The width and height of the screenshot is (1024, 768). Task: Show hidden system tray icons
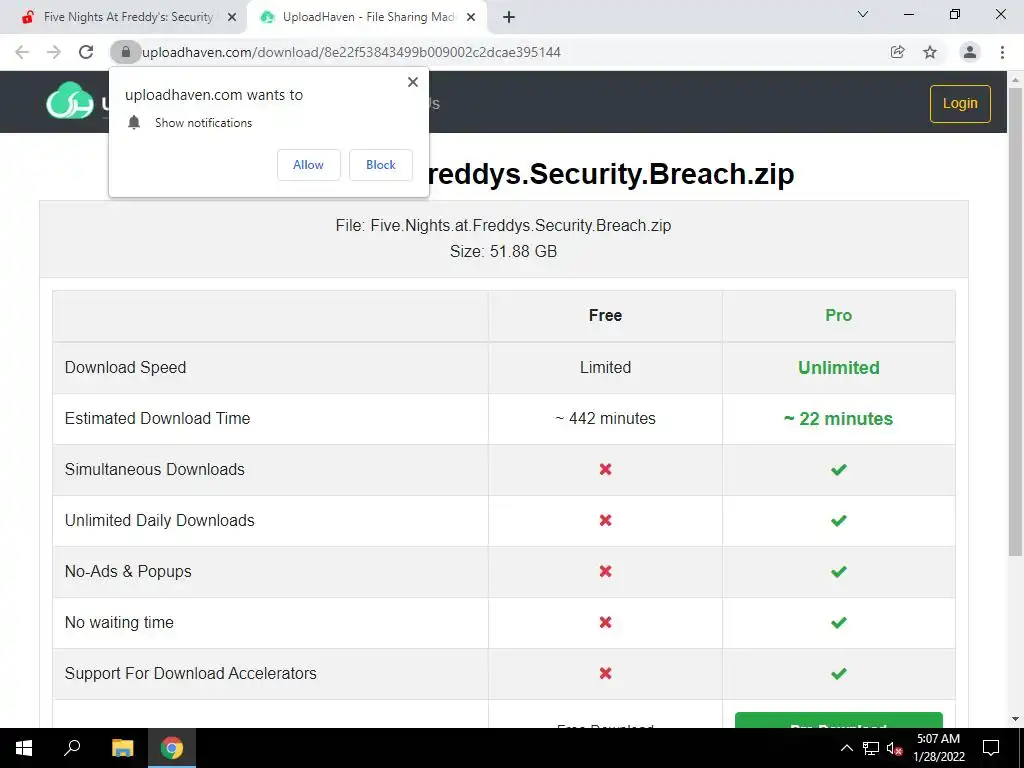(846, 748)
